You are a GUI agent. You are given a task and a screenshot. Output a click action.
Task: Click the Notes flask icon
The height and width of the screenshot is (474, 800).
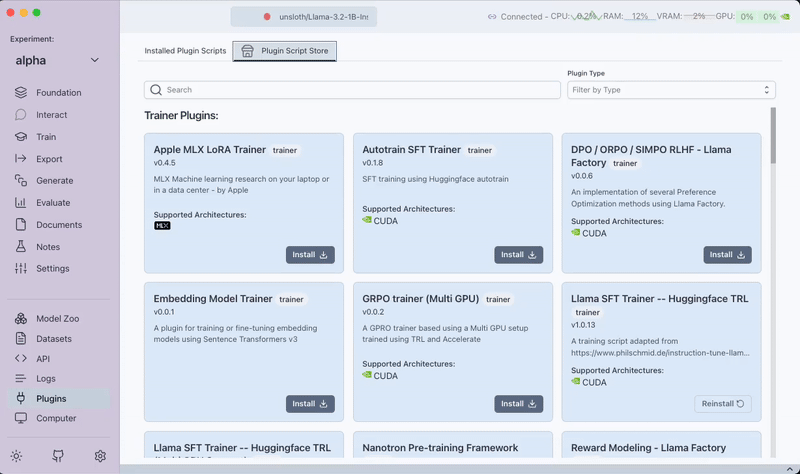(21, 247)
